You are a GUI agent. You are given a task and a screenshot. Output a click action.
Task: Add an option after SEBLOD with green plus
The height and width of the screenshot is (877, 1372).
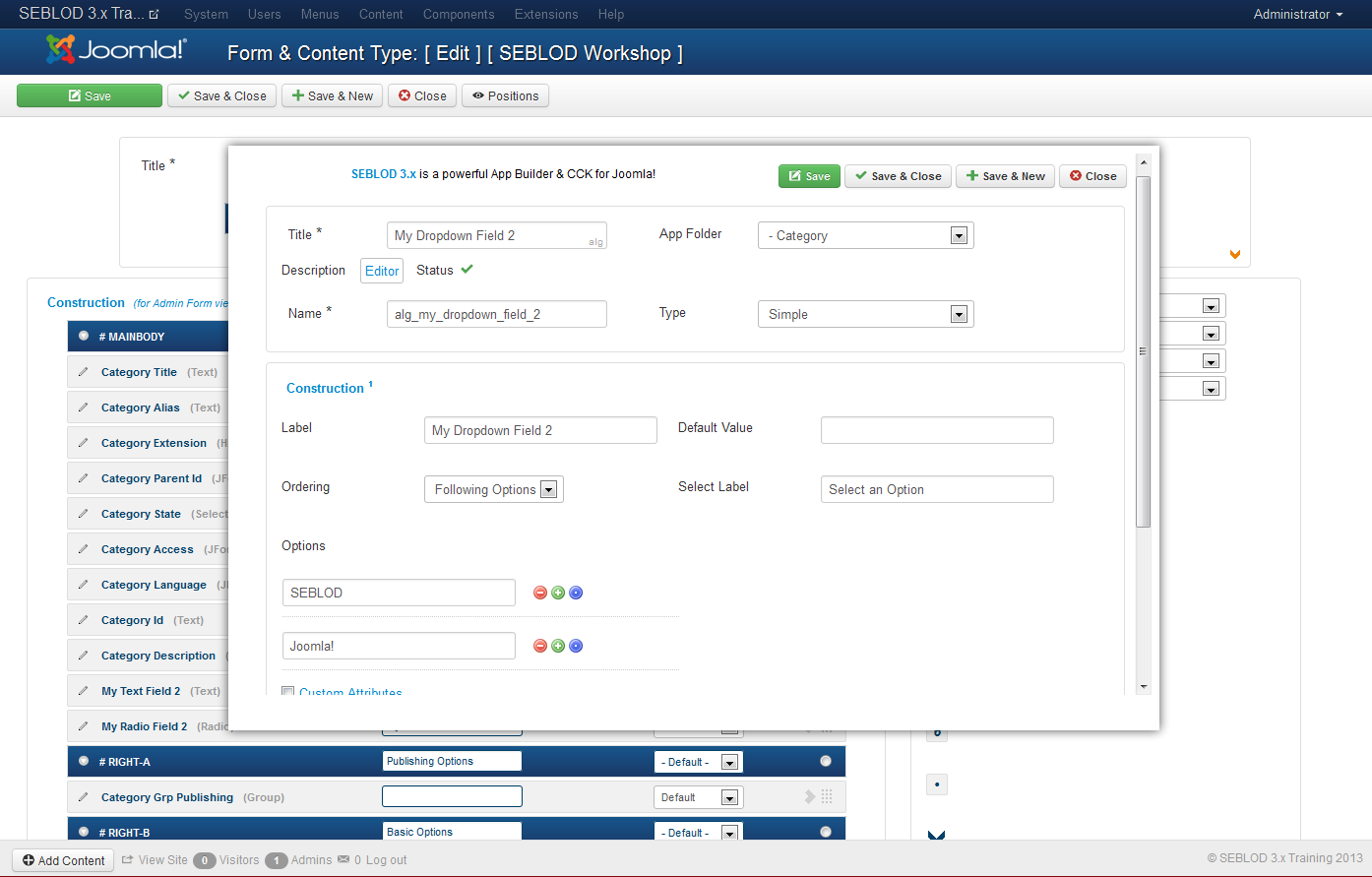558,593
